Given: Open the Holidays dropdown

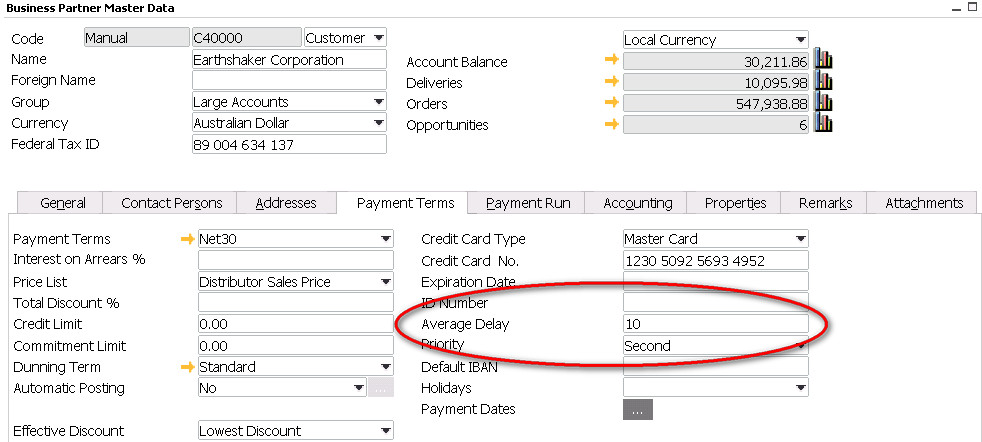Looking at the screenshot, I should click(x=800, y=388).
